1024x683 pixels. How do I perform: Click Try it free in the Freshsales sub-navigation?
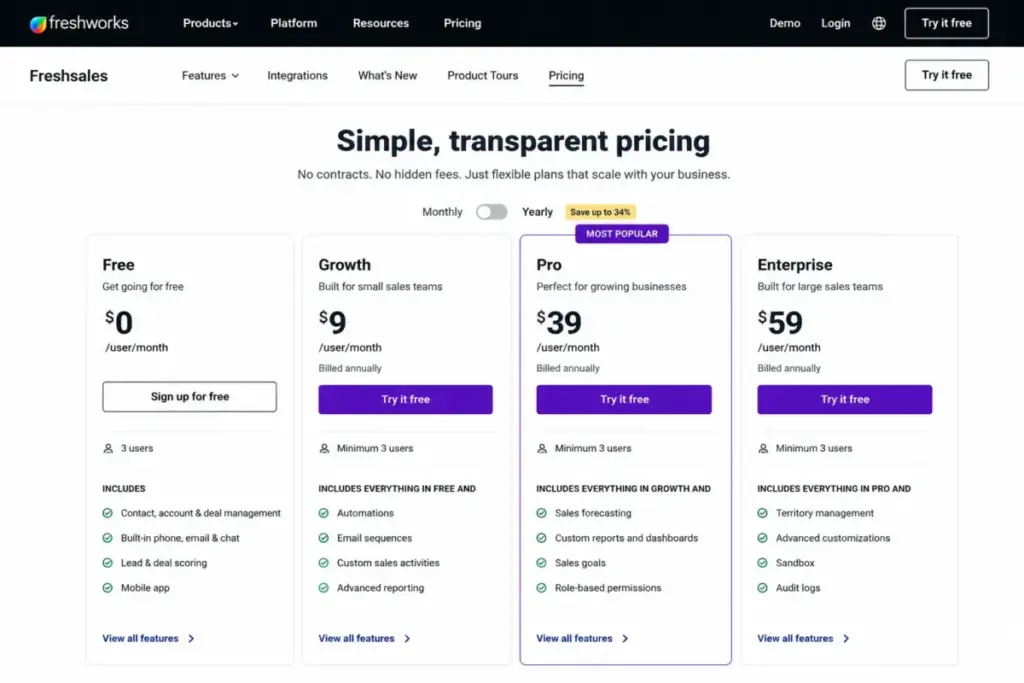(946, 75)
